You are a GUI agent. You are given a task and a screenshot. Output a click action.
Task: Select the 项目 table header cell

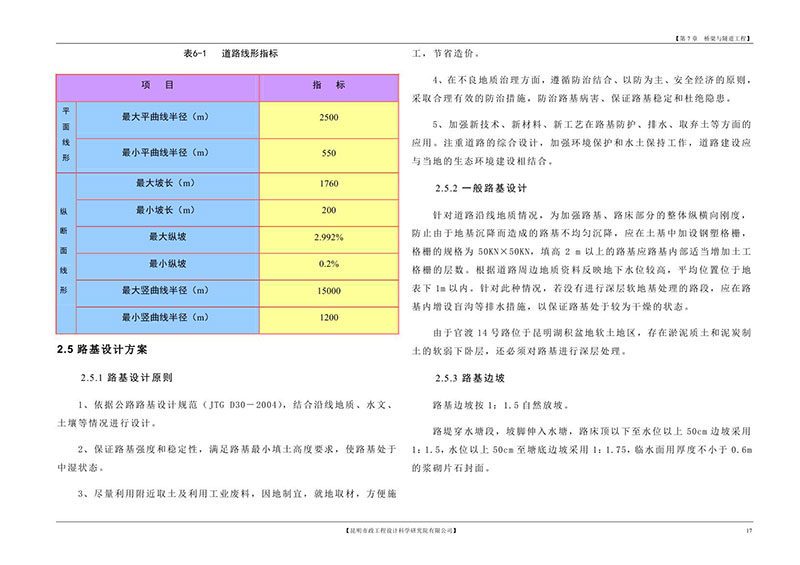(159, 85)
